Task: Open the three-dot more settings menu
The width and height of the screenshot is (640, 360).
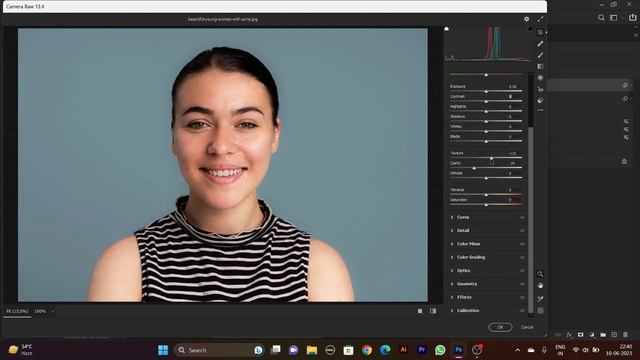Action: coord(540,110)
